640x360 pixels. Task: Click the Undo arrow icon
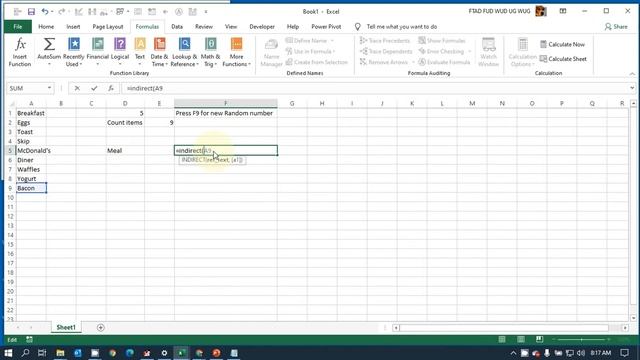coord(44,11)
